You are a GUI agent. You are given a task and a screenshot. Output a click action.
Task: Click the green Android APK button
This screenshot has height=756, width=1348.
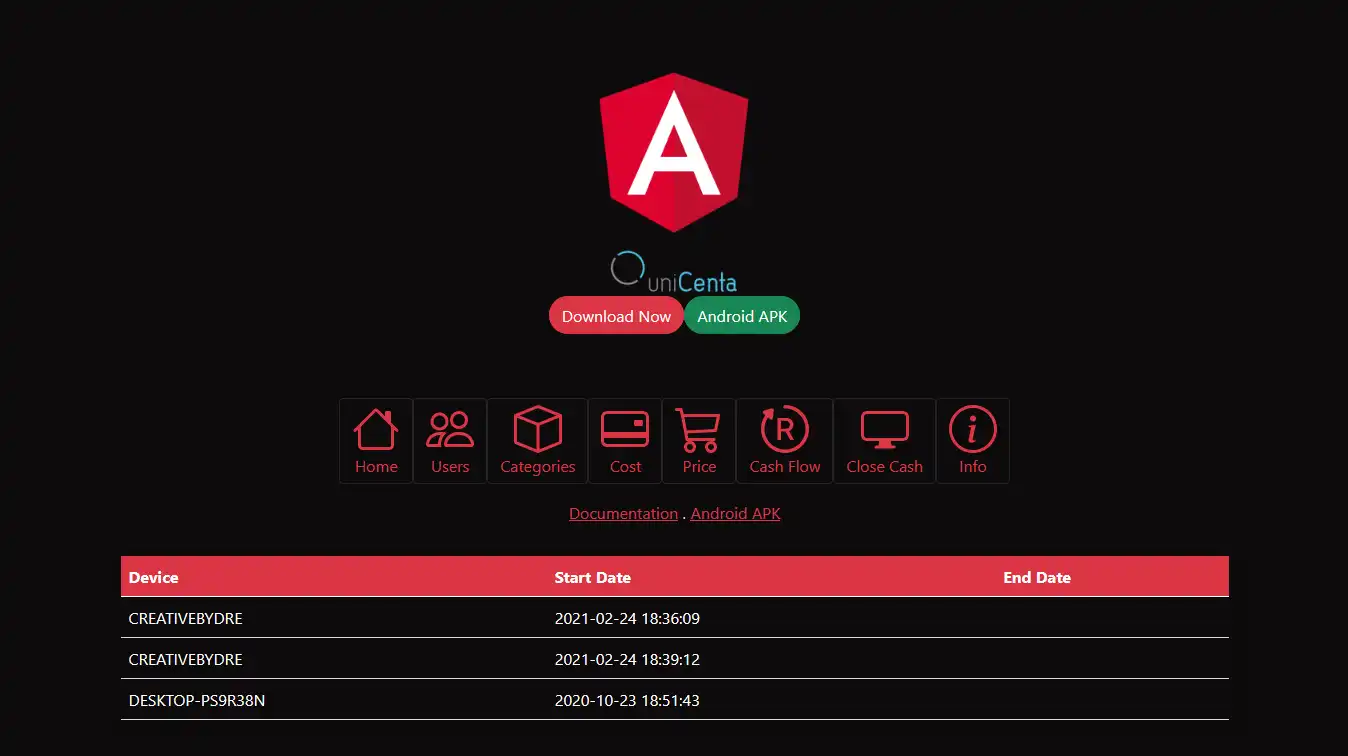pos(742,316)
